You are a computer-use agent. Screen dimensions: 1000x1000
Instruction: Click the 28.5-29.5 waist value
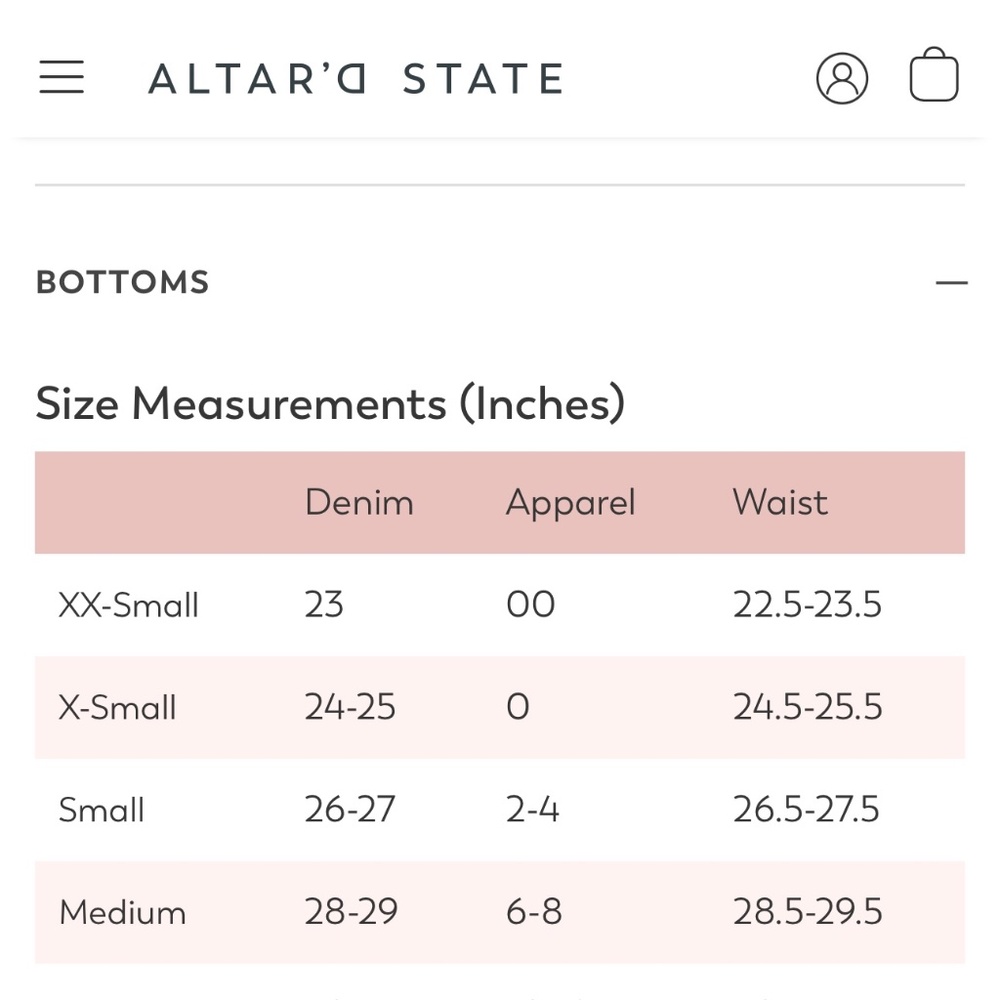click(x=807, y=912)
